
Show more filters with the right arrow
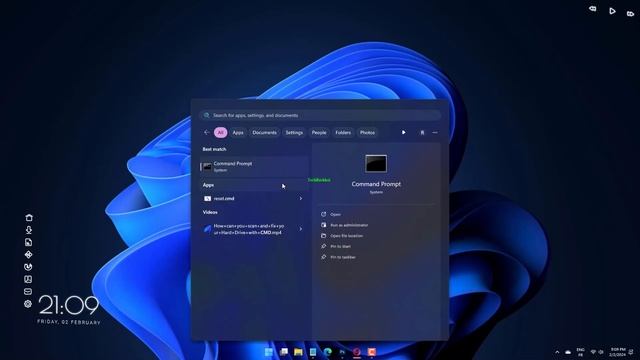(403, 132)
